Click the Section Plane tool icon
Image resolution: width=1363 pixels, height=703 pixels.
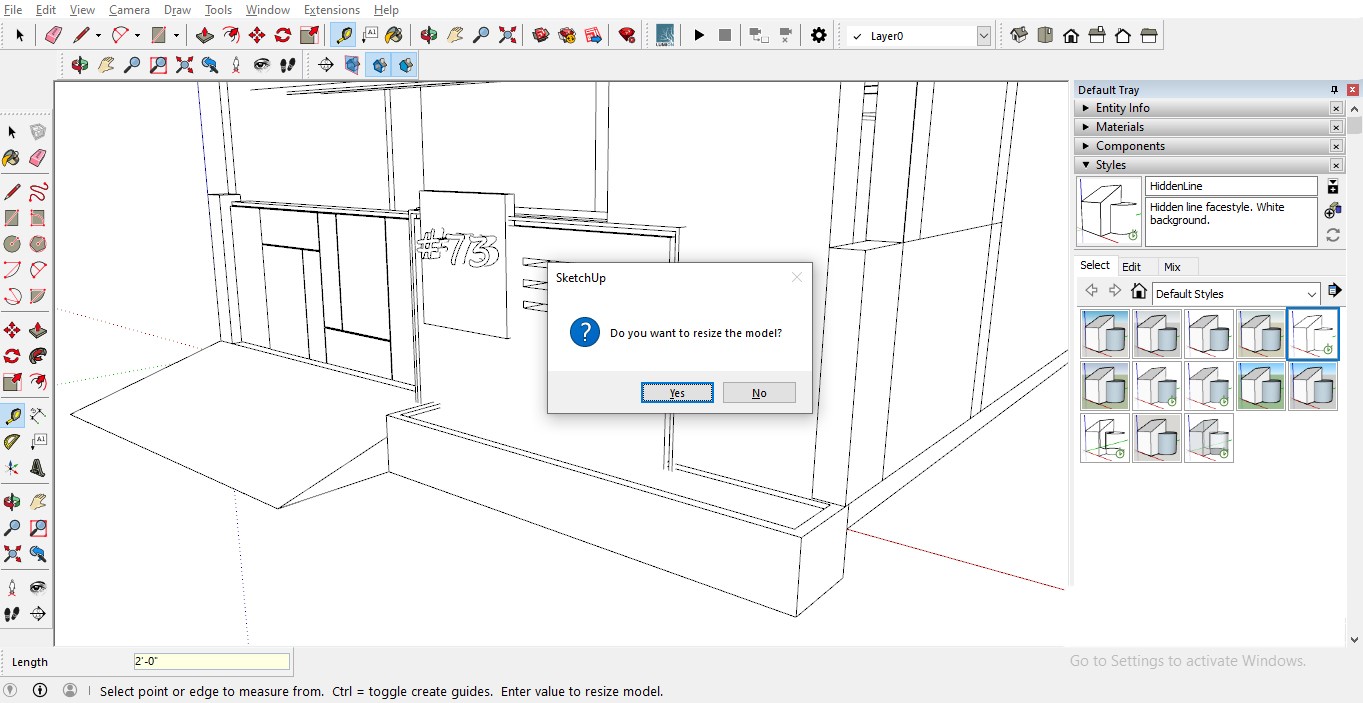coord(325,65)
